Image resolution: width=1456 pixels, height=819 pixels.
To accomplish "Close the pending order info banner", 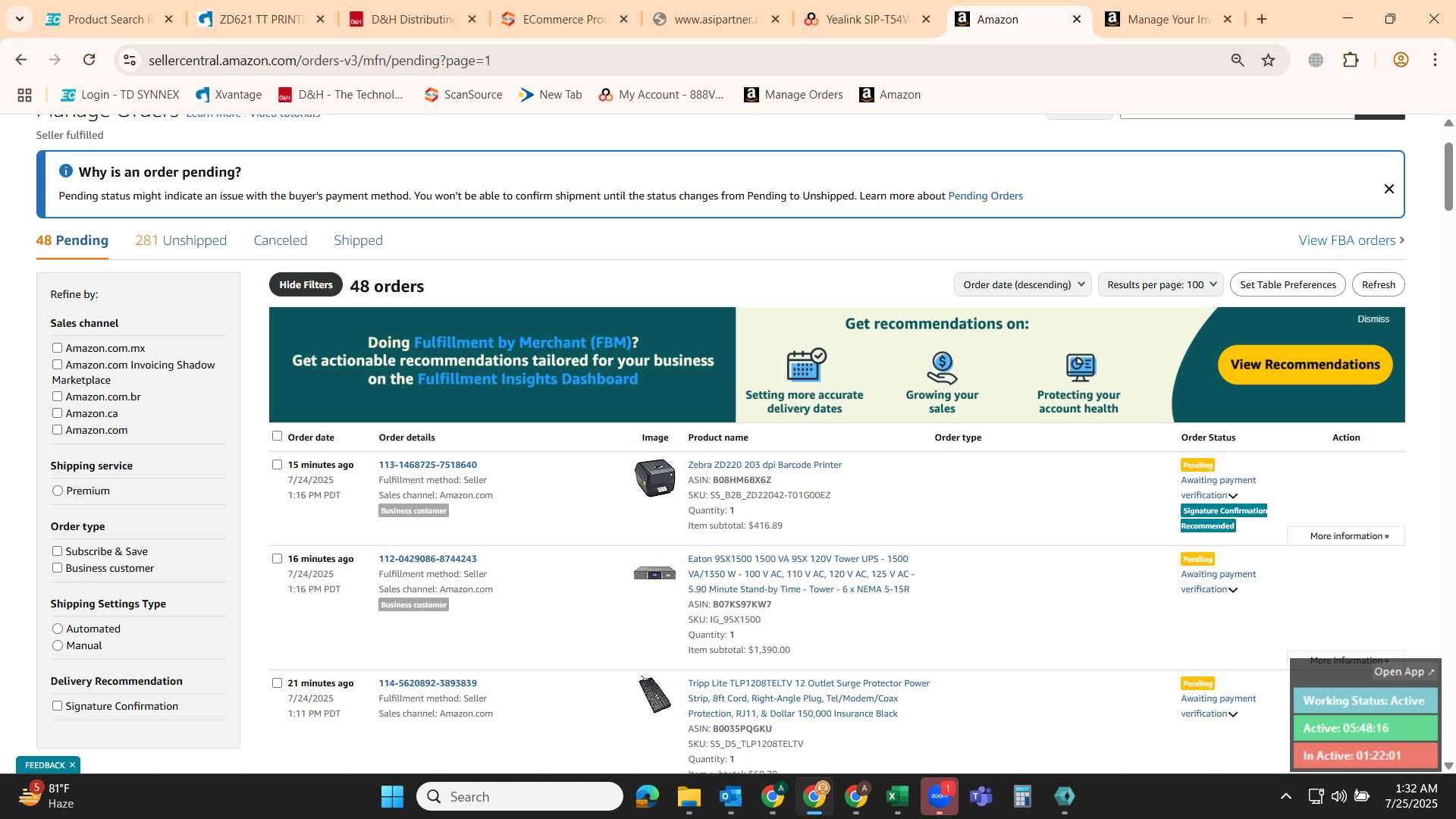I will pos(1389,189).
